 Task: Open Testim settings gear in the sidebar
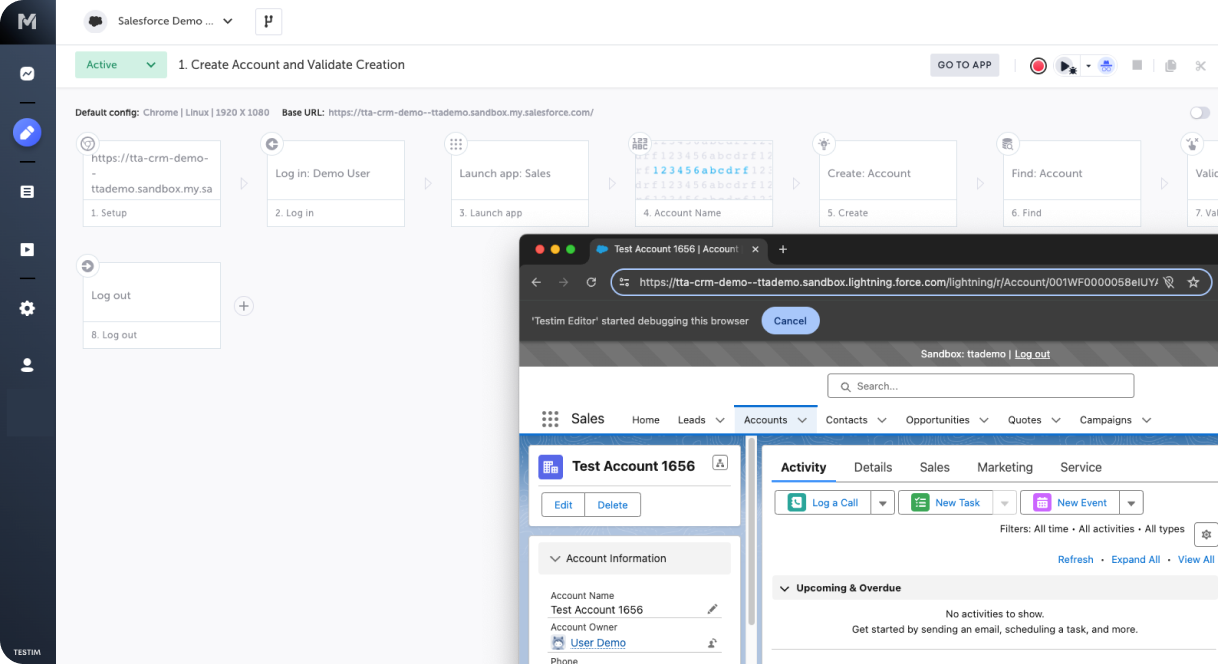[28, 308]
